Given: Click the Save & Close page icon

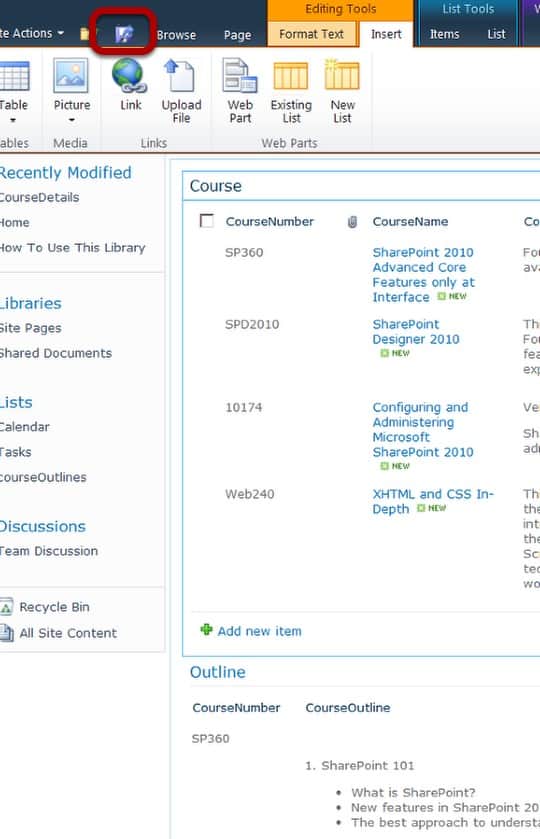Looking at the screenshot, I should point(124,35).
